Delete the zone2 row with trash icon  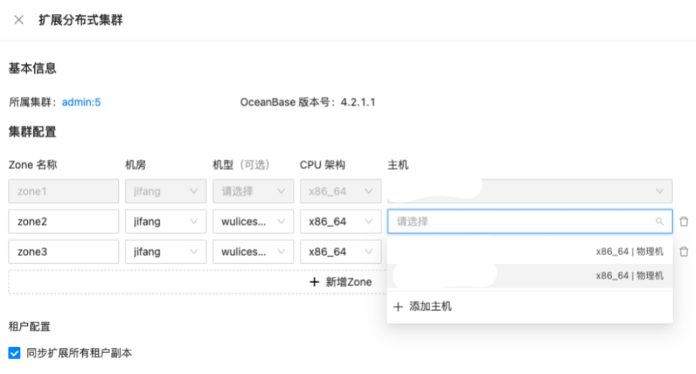point(684,221)
